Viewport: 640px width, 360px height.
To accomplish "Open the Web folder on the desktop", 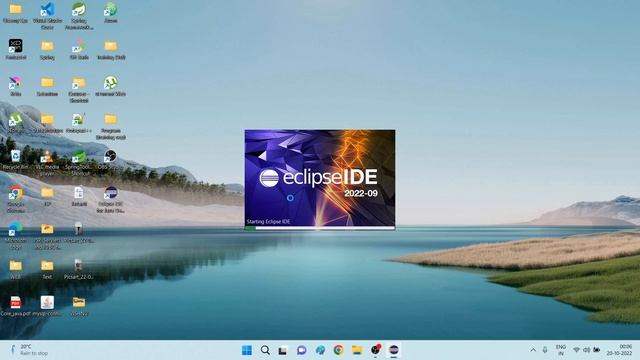I will [x=16, y=269].
